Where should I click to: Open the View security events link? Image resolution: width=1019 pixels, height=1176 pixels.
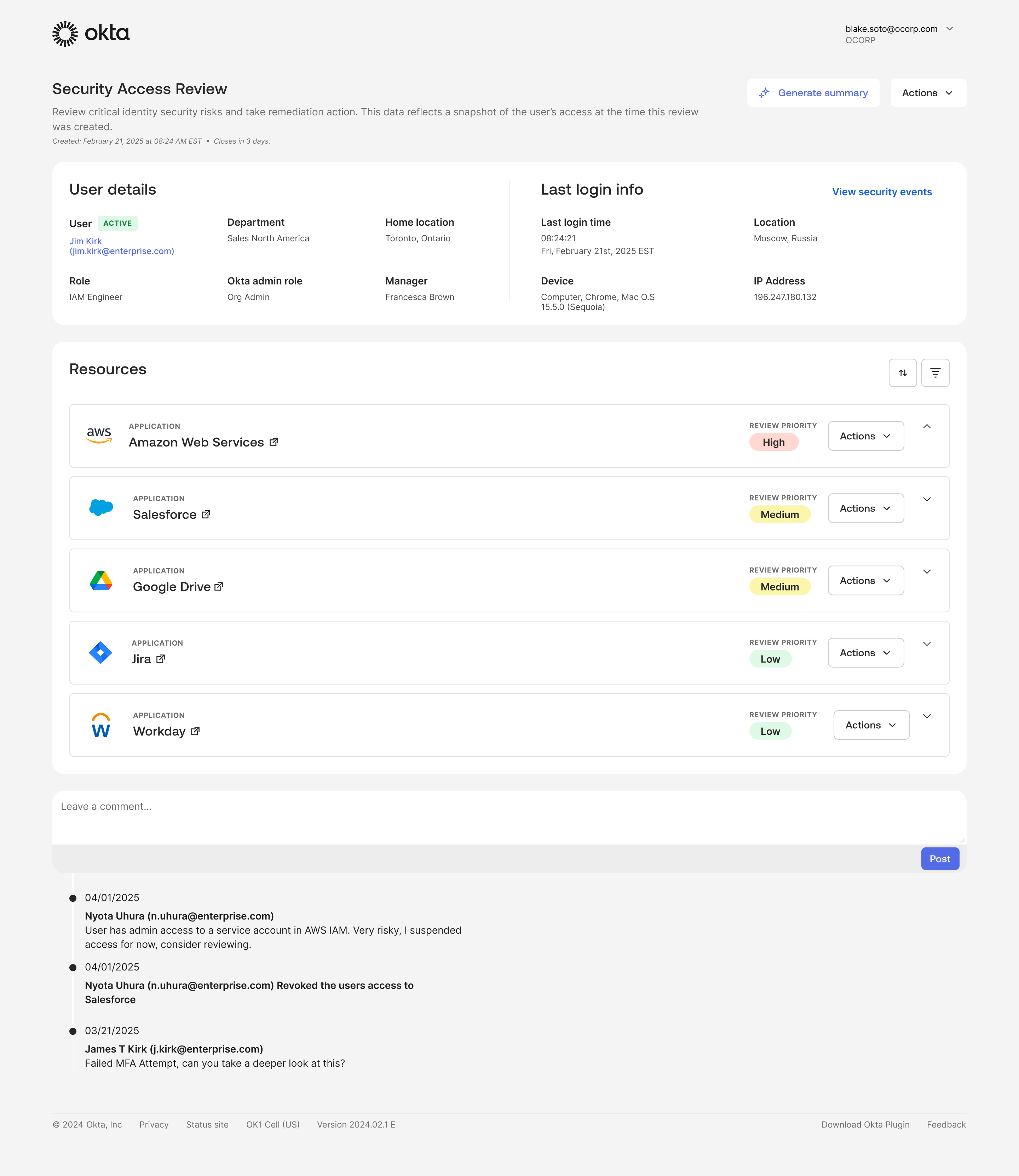pos(881,192)
